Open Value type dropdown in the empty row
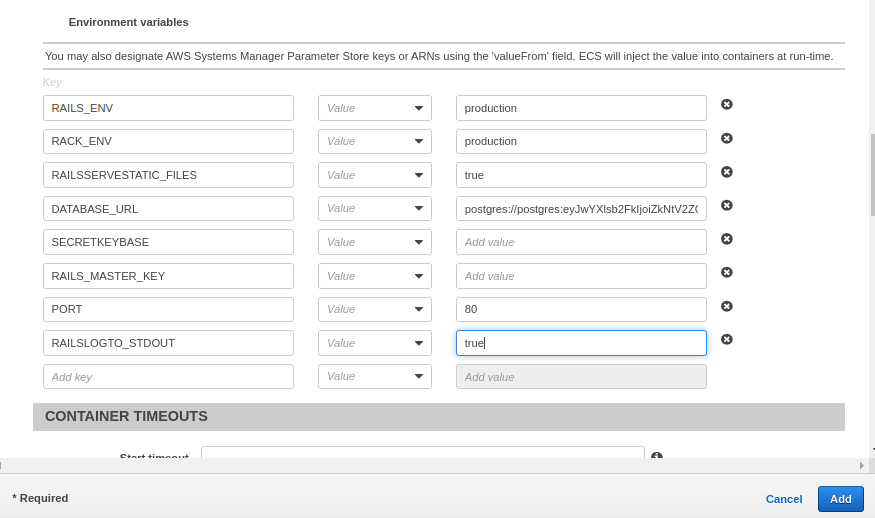This screenshot has width=875, height=518. [375, 377]
